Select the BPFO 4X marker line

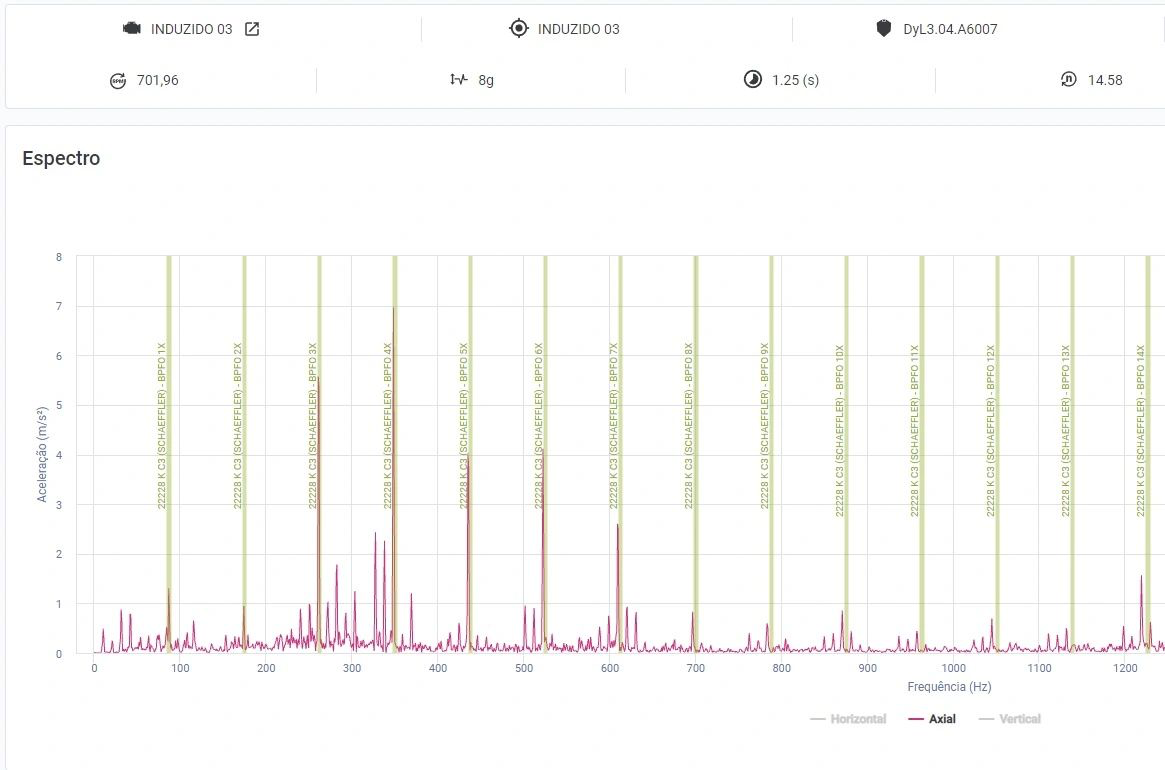(x=395, y=454)
